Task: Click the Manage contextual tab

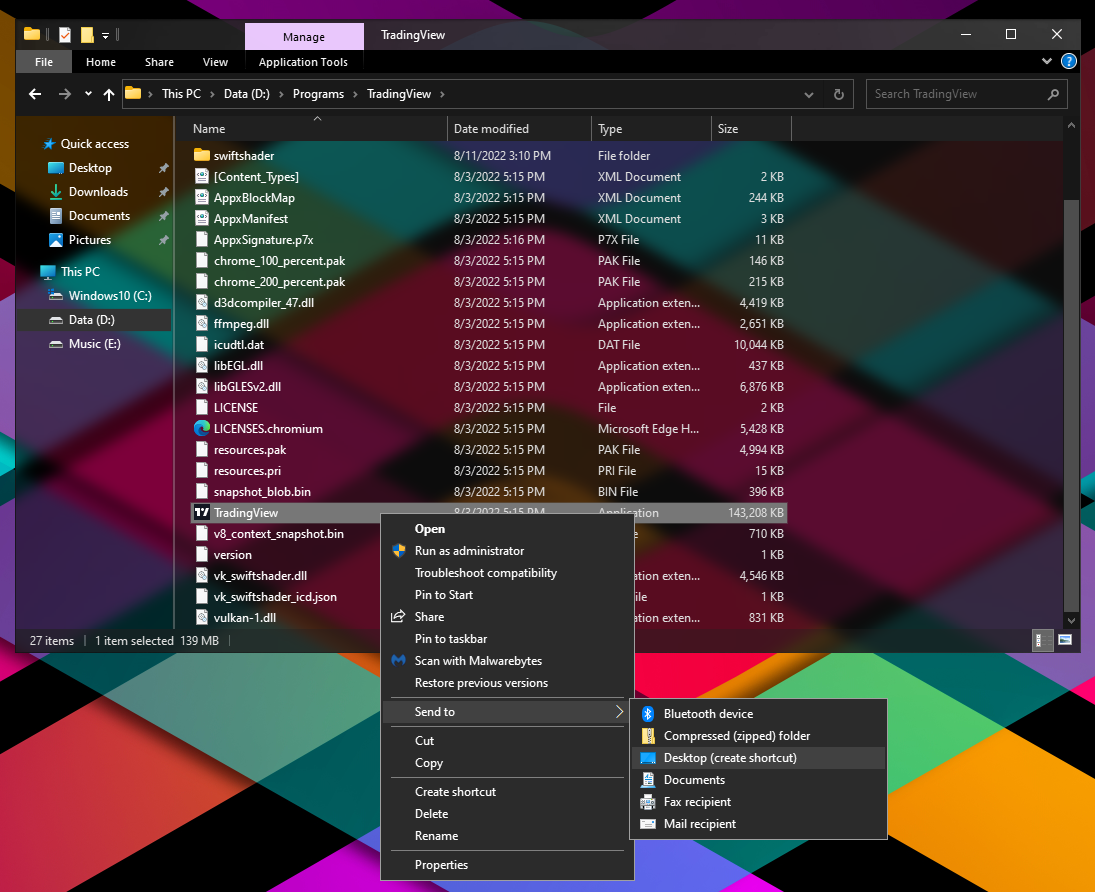Action: [304, 36]
